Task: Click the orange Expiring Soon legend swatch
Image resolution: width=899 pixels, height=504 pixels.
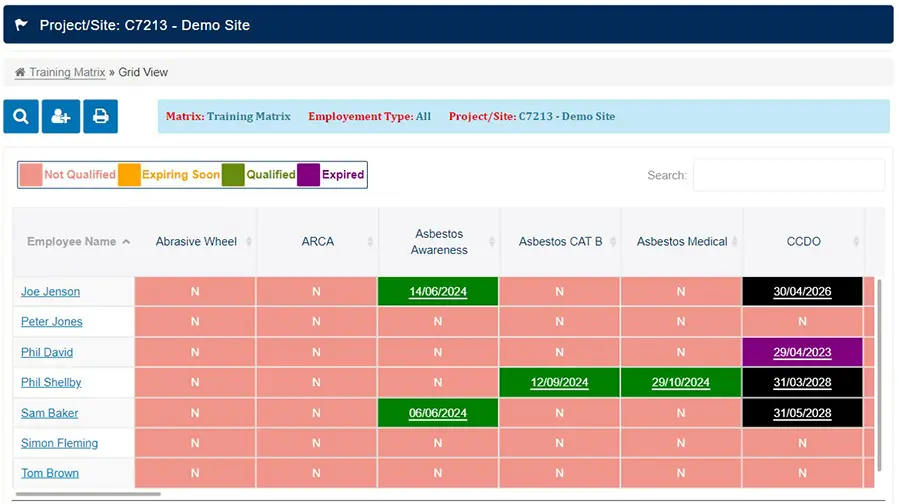Action: [x=129, y=175]
